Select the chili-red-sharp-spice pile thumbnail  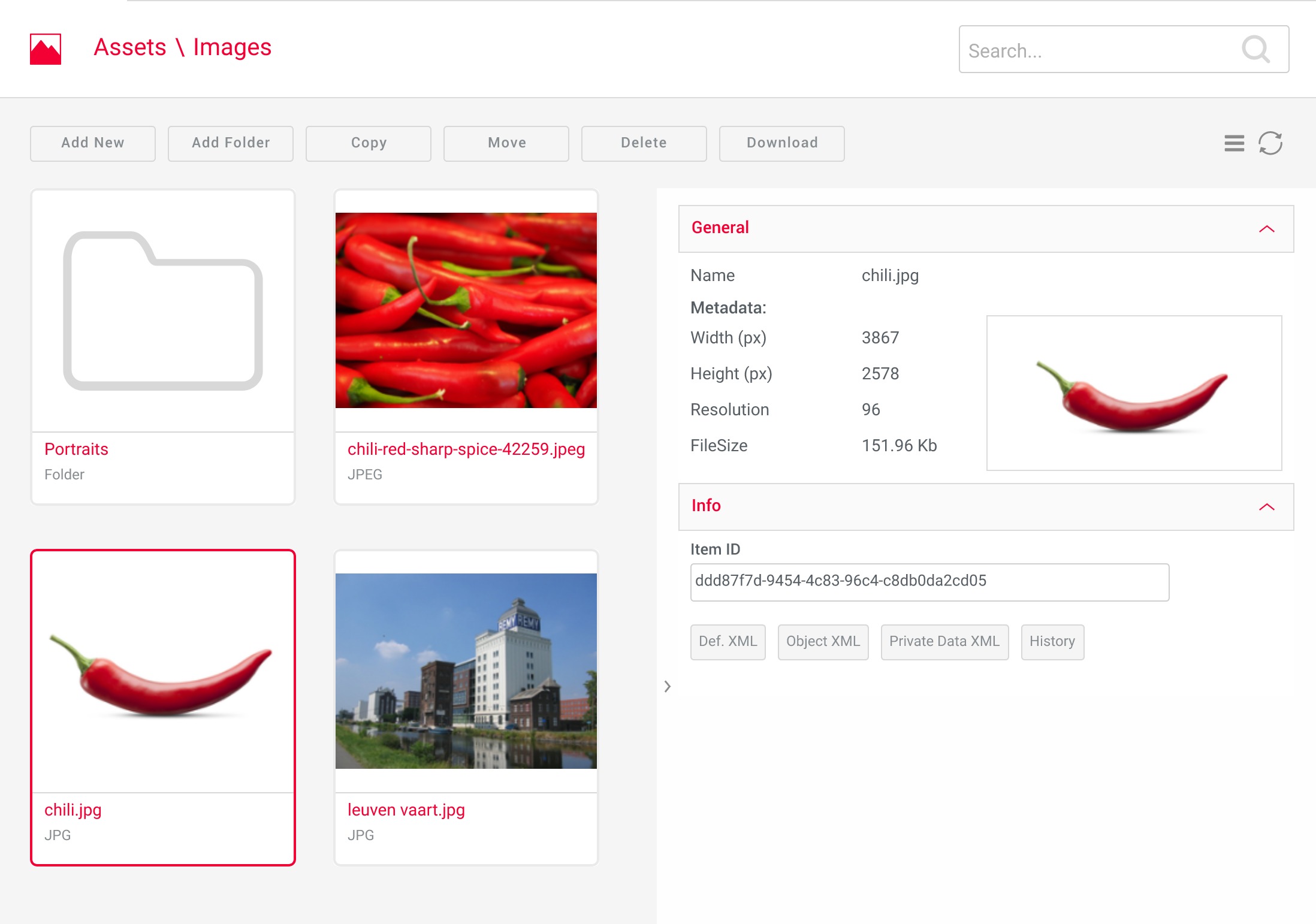point(466,310)
